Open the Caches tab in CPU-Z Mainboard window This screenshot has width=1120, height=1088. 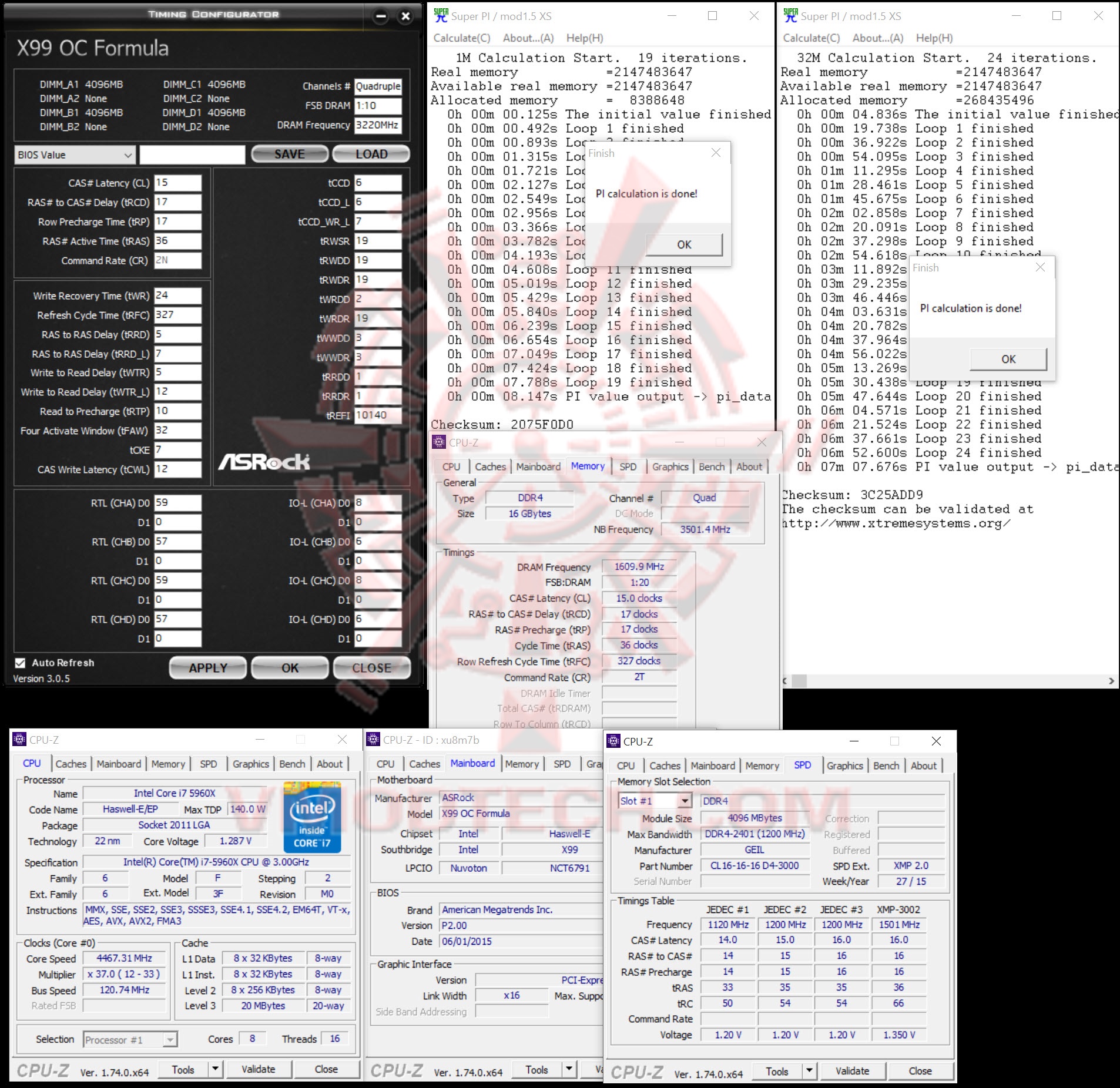pyautogui.click(x=424, y=764)
